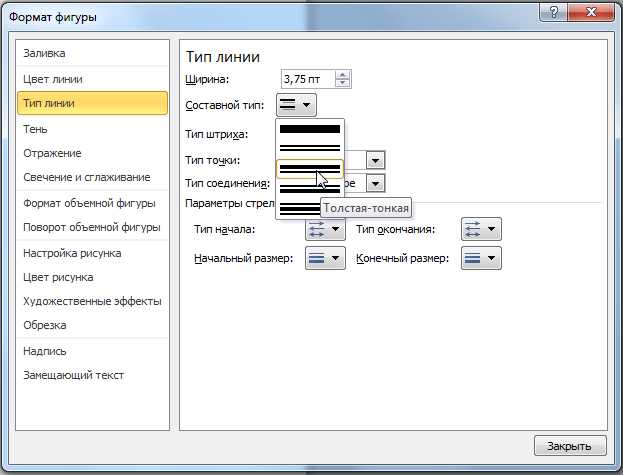Open the Тип окончания arrow dropdown

tap(481, 229)
